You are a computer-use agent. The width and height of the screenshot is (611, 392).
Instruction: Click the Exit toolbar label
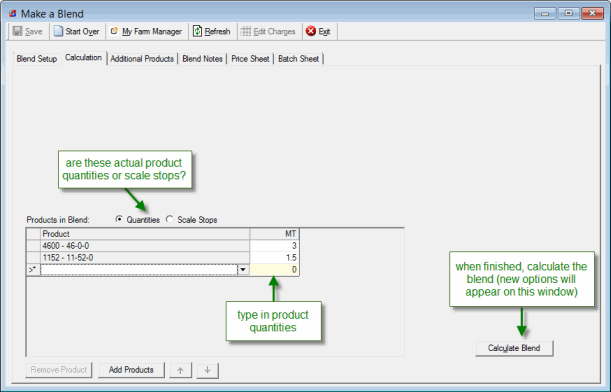324,32
